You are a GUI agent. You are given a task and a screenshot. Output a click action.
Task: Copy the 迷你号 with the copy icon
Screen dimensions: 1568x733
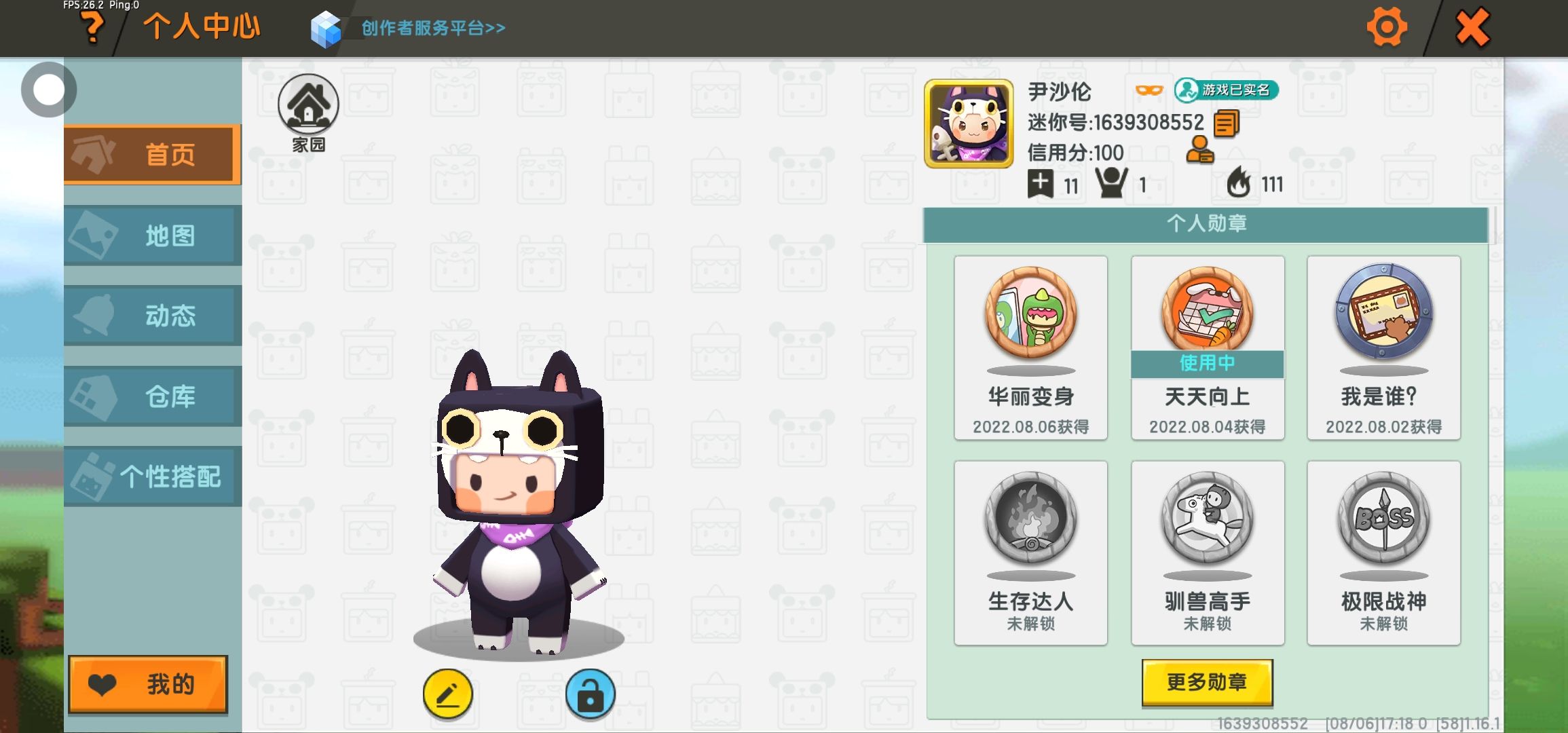[x=1226, y=124]
